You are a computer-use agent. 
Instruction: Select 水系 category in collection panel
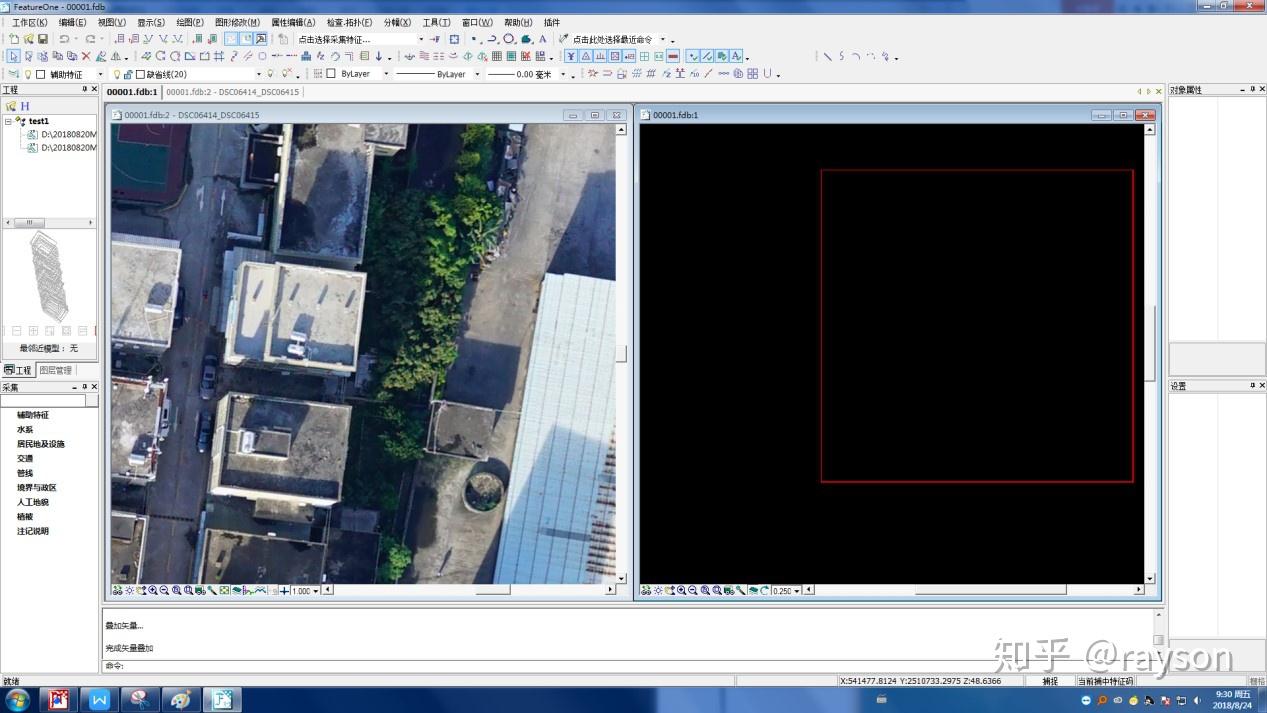pos(25,429)
